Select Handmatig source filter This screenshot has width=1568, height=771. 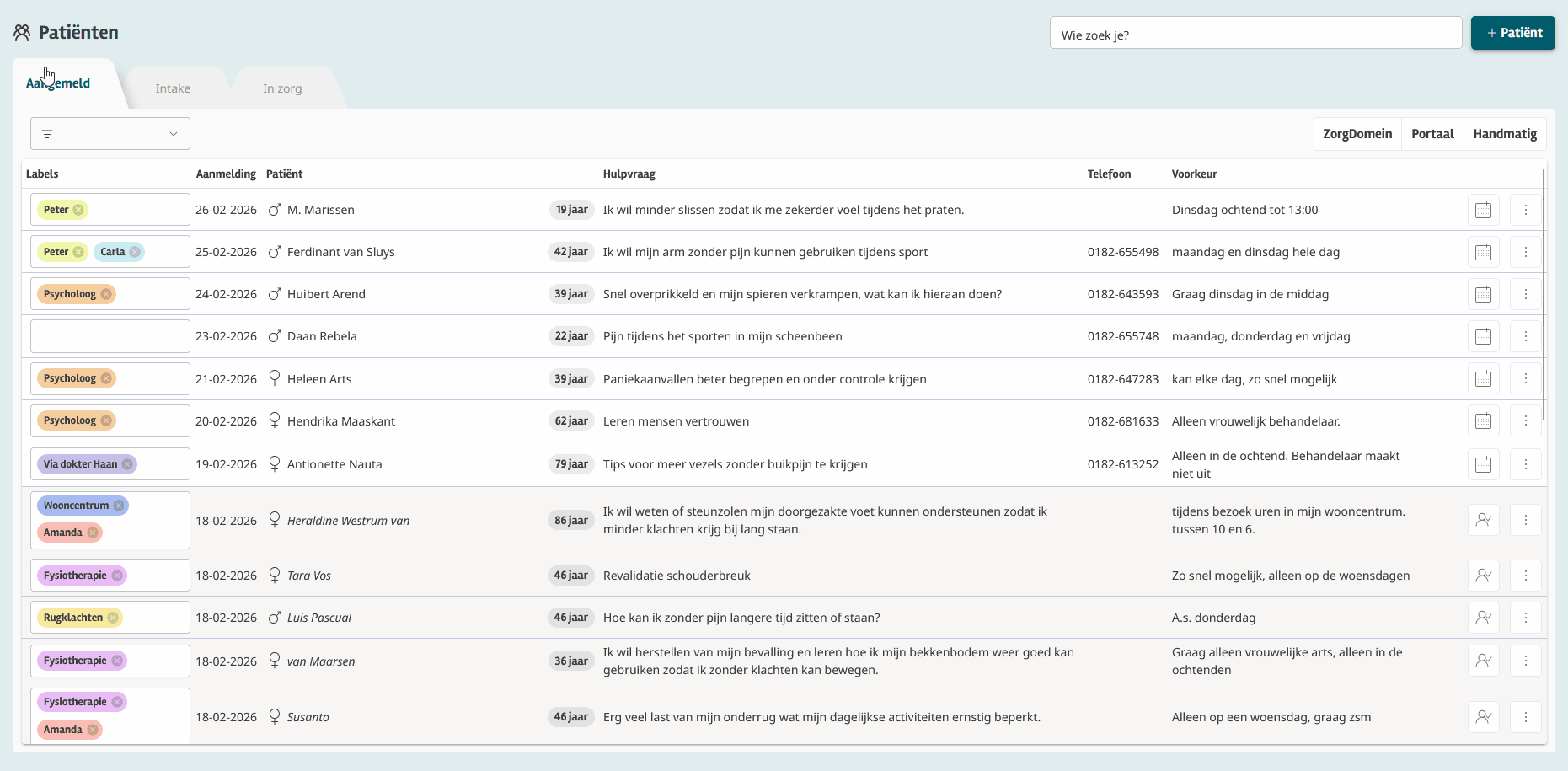[1505, 134]
